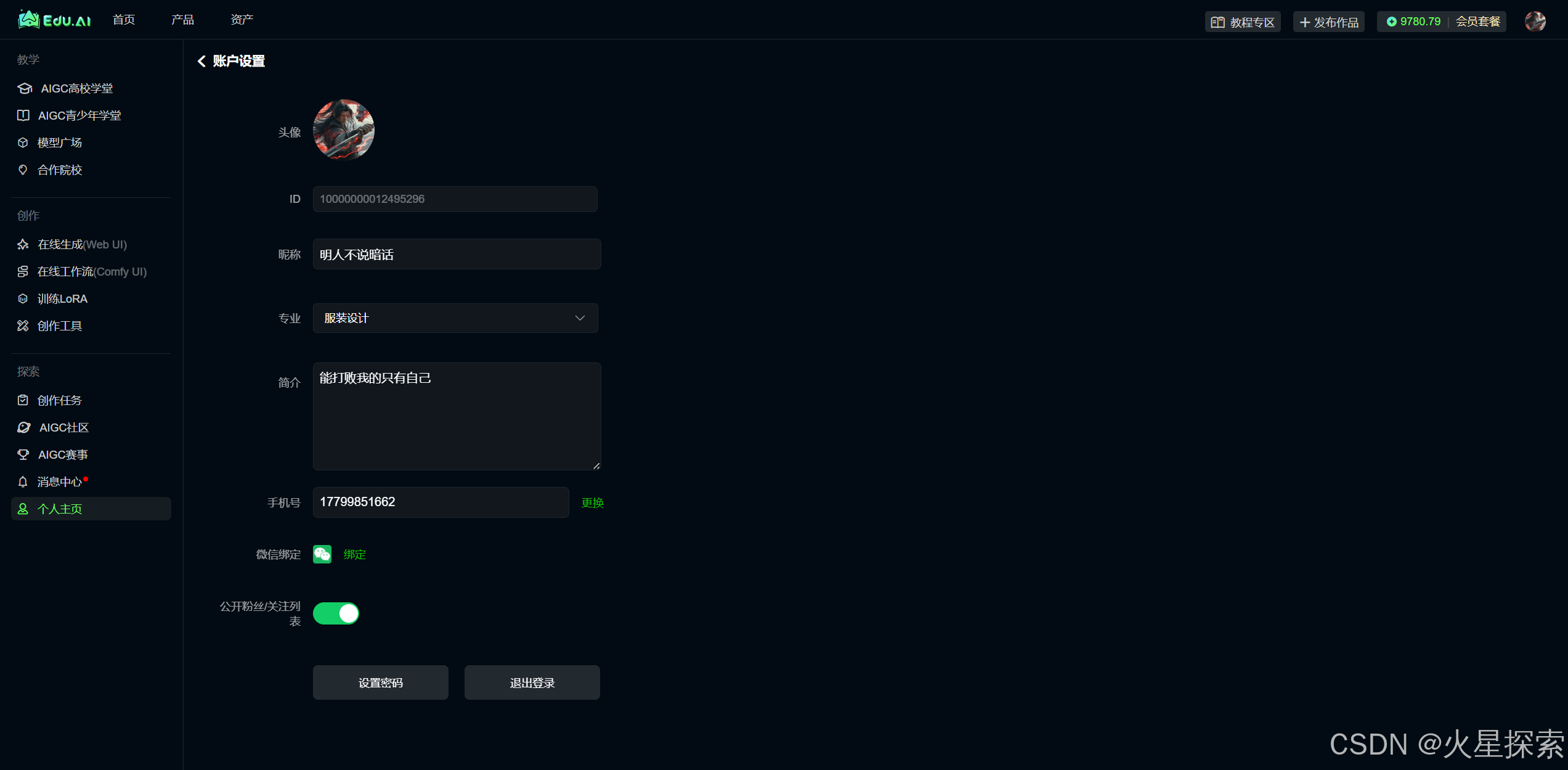Open the 产品 top menu
The width and height of the screenshot is (1568, 770).
click(x=182, y=20)
